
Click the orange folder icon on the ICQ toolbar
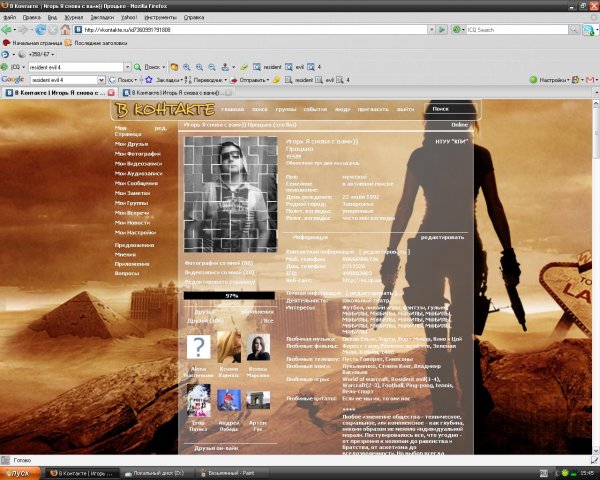point(174,67)
